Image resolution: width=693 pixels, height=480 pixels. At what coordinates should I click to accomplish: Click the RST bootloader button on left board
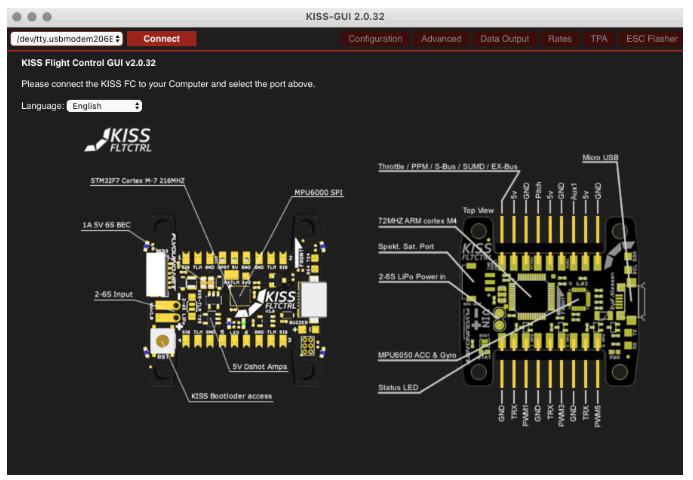point(162,341)
